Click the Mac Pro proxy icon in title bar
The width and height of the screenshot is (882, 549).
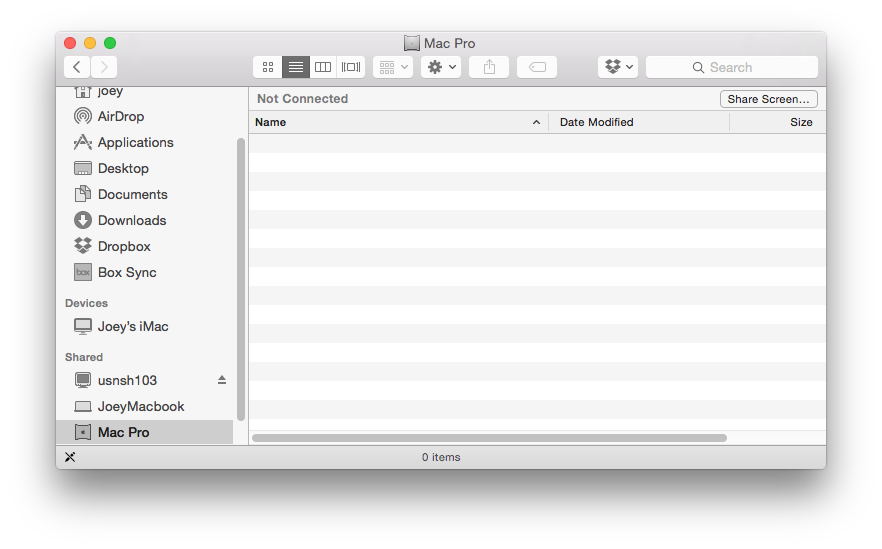click(x=412, y=43)
